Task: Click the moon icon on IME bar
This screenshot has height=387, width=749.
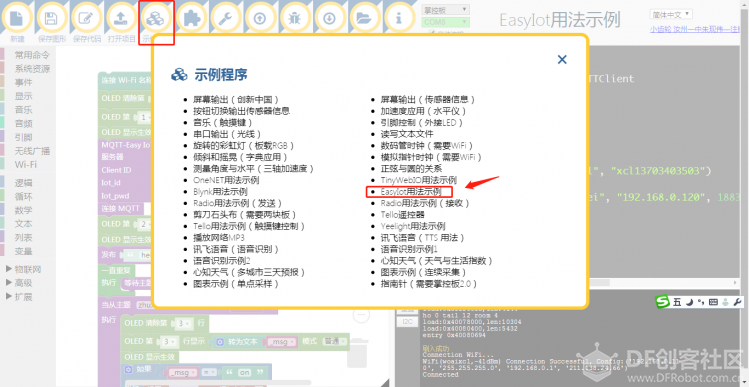Action: click(690, 302)
